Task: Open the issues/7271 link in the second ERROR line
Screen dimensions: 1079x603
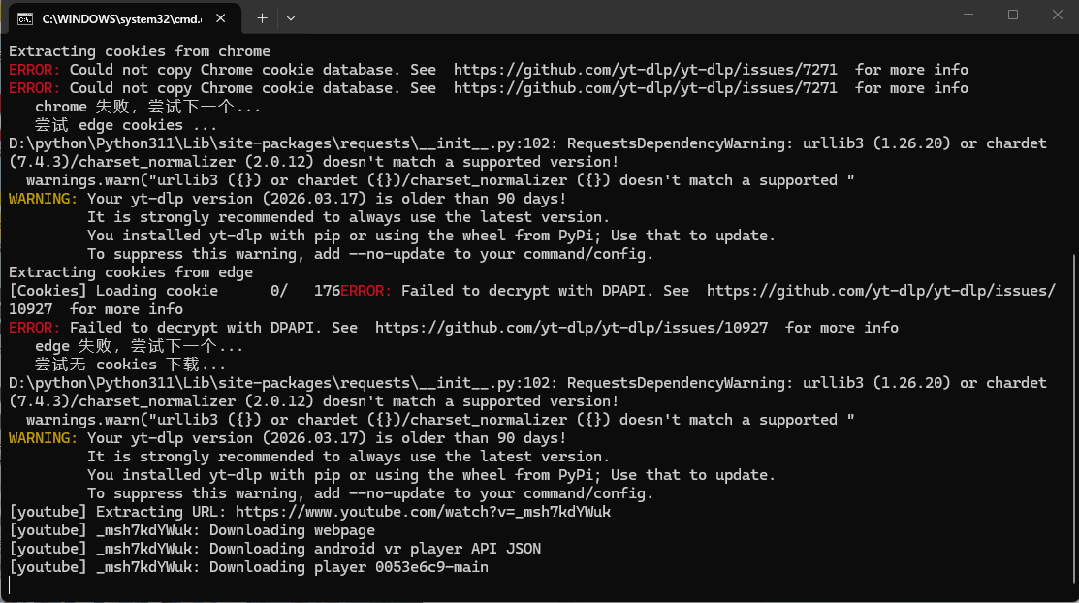Action: click(645, 88)
